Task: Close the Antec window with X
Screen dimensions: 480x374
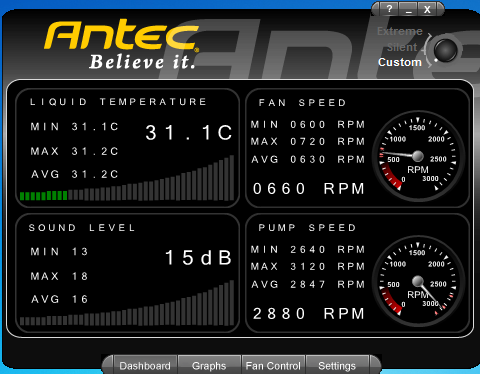Action: point(427,9)
